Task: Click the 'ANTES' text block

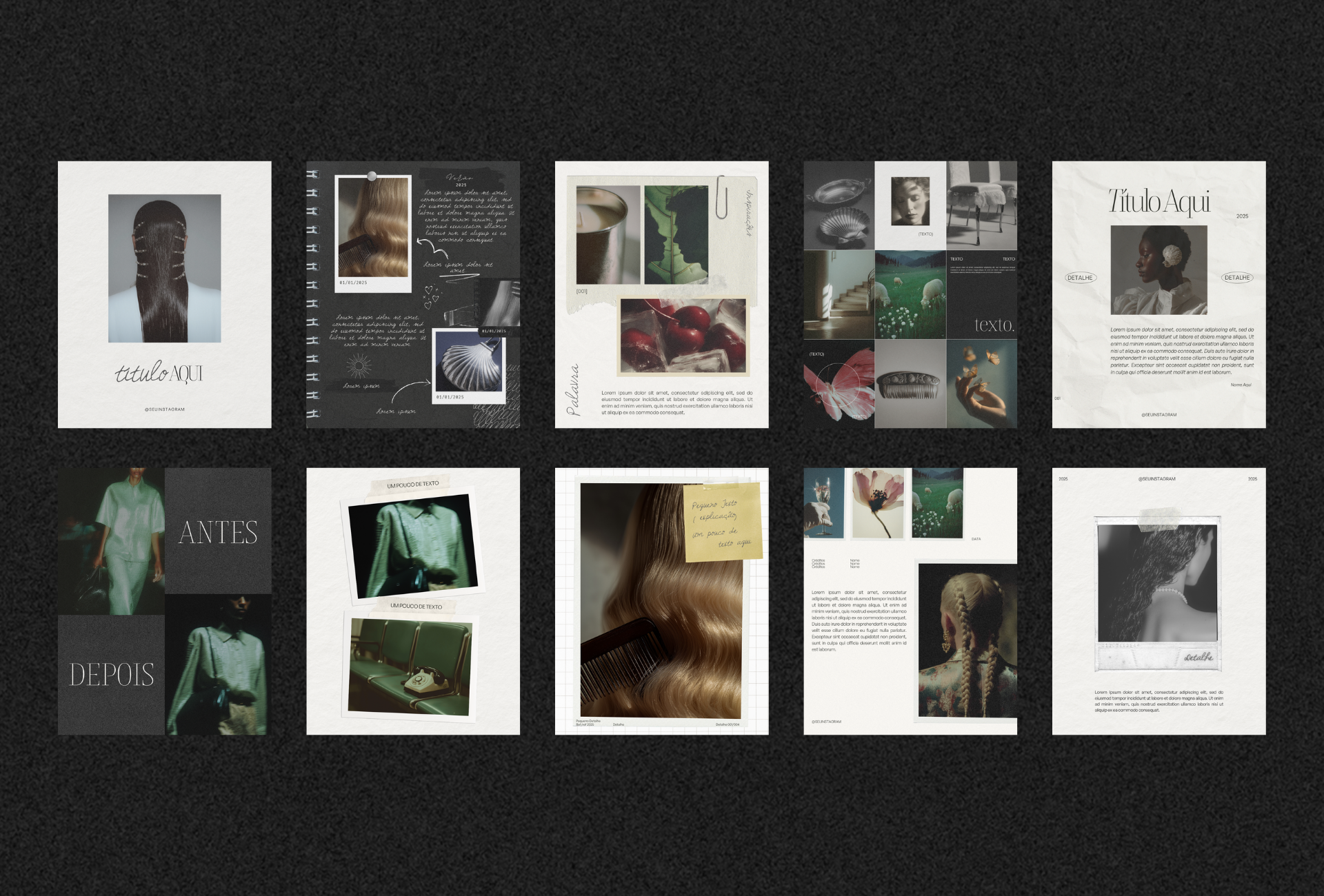Action: click(x=218, y=532)
